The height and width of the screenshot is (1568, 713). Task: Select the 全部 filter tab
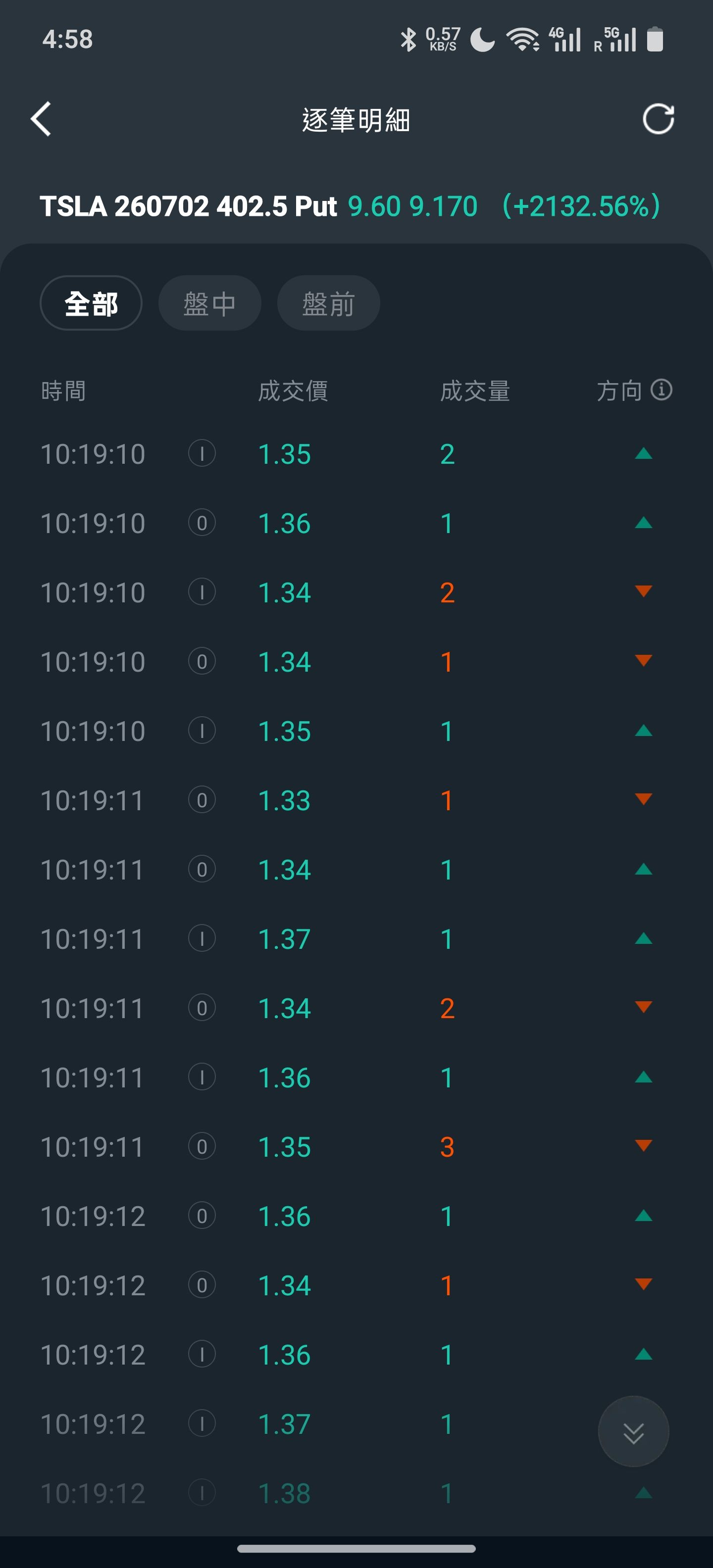click(x=91, y=303)
